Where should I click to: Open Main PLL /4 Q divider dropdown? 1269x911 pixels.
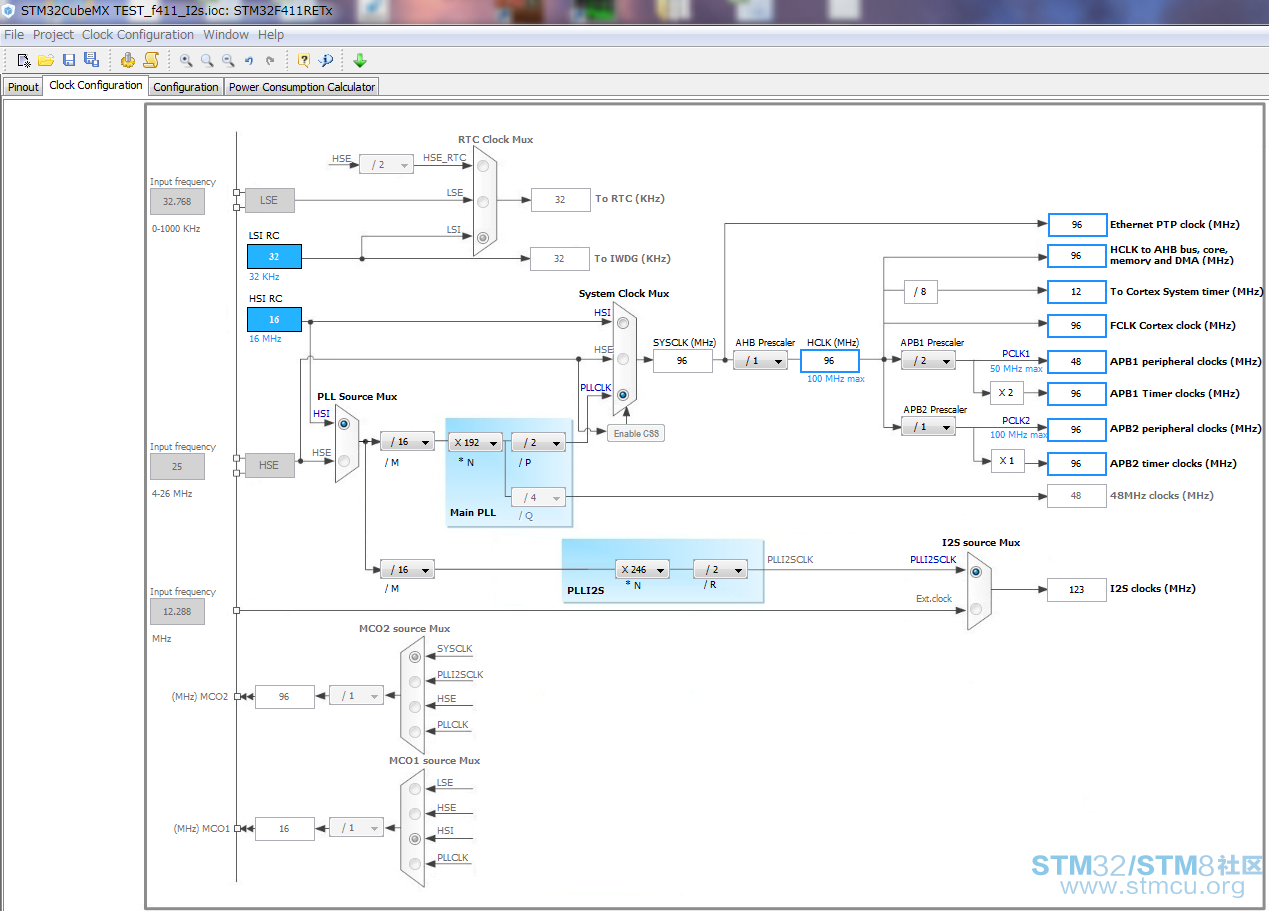click(538, 497)
